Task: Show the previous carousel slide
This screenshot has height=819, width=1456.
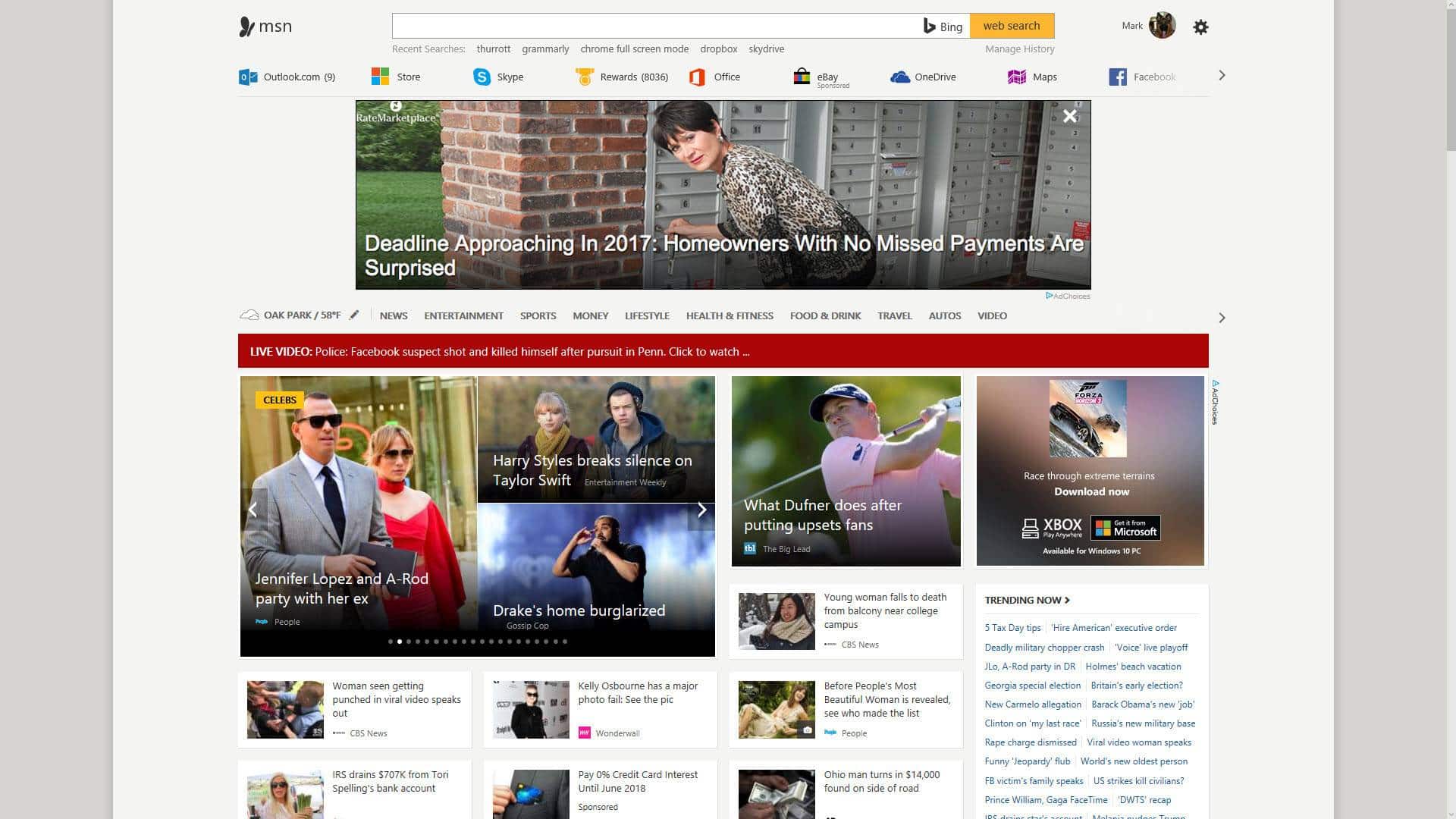Action: pyautogui.click(x=253, y=510)
